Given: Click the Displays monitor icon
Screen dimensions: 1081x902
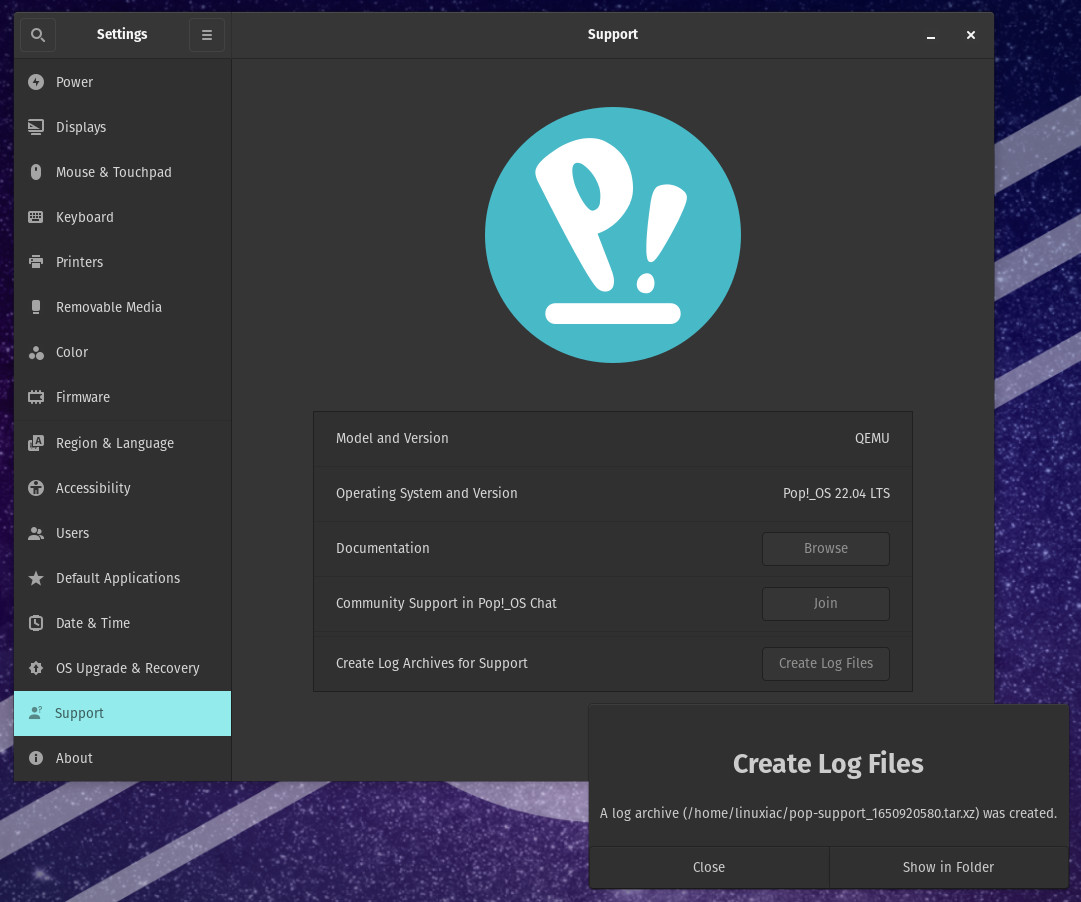Looking at the screenshot, I should pyautogui.click(x=36, y=127).
